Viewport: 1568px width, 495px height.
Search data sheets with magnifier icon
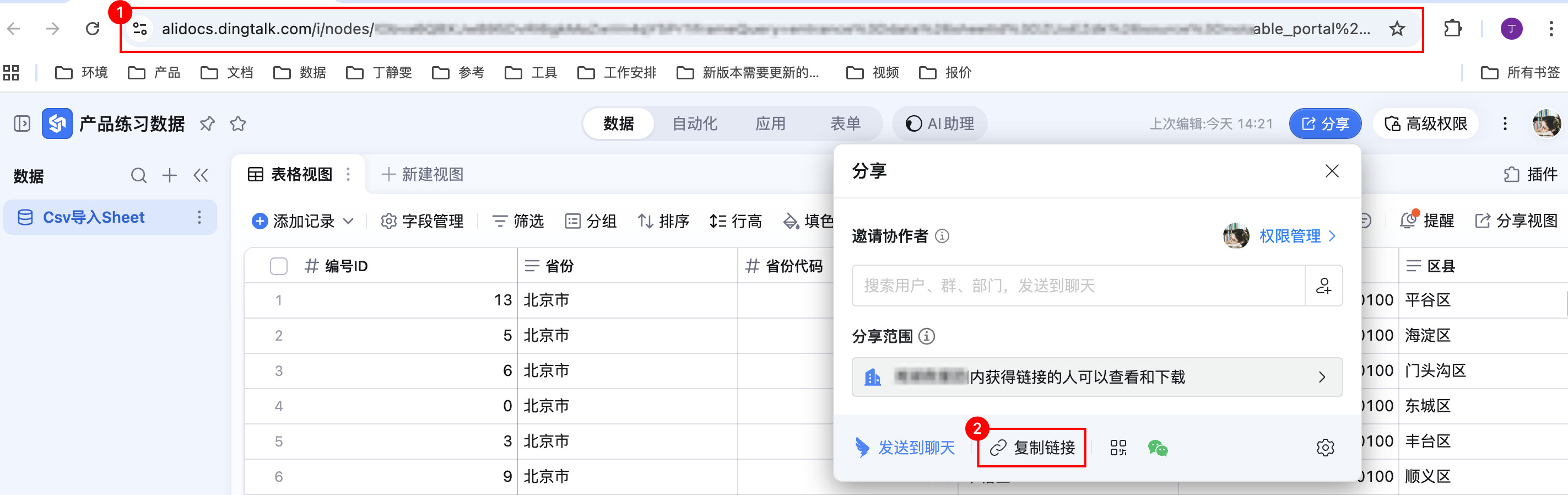tap(139, 176)
